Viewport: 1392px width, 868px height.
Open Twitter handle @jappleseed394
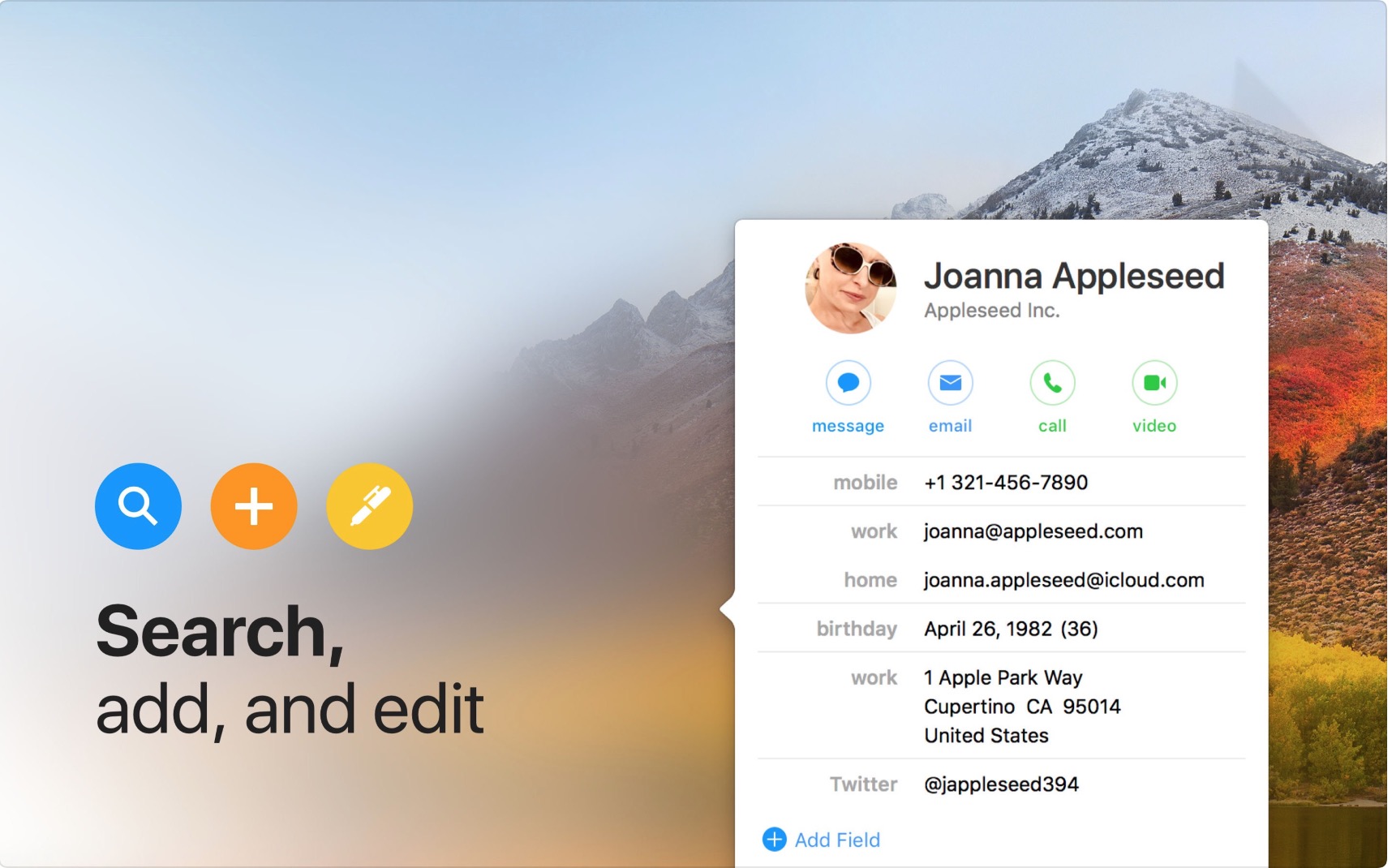[1002, 784]
